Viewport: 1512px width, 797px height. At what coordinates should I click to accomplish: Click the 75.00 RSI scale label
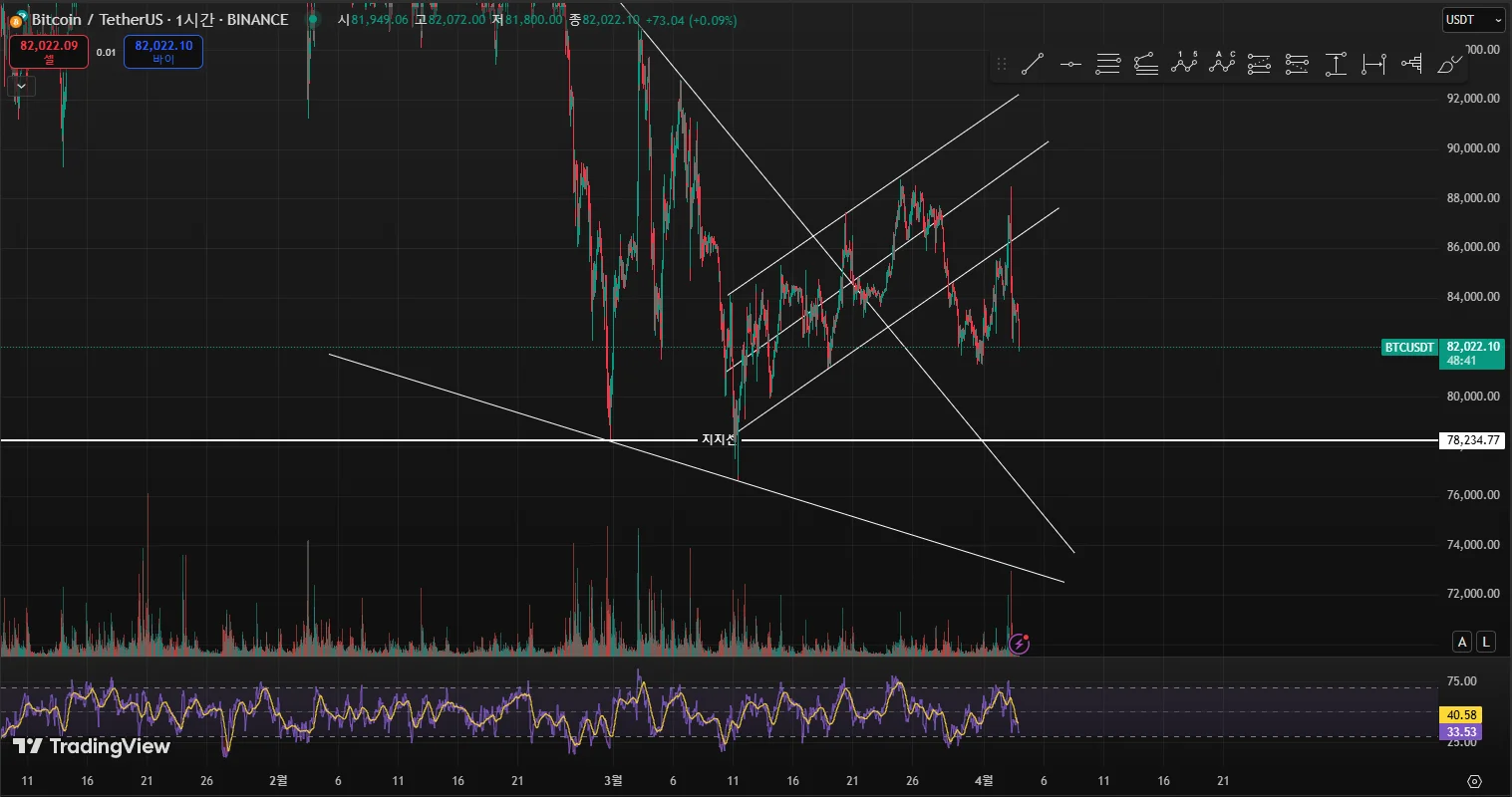(x=1461, y=681)
